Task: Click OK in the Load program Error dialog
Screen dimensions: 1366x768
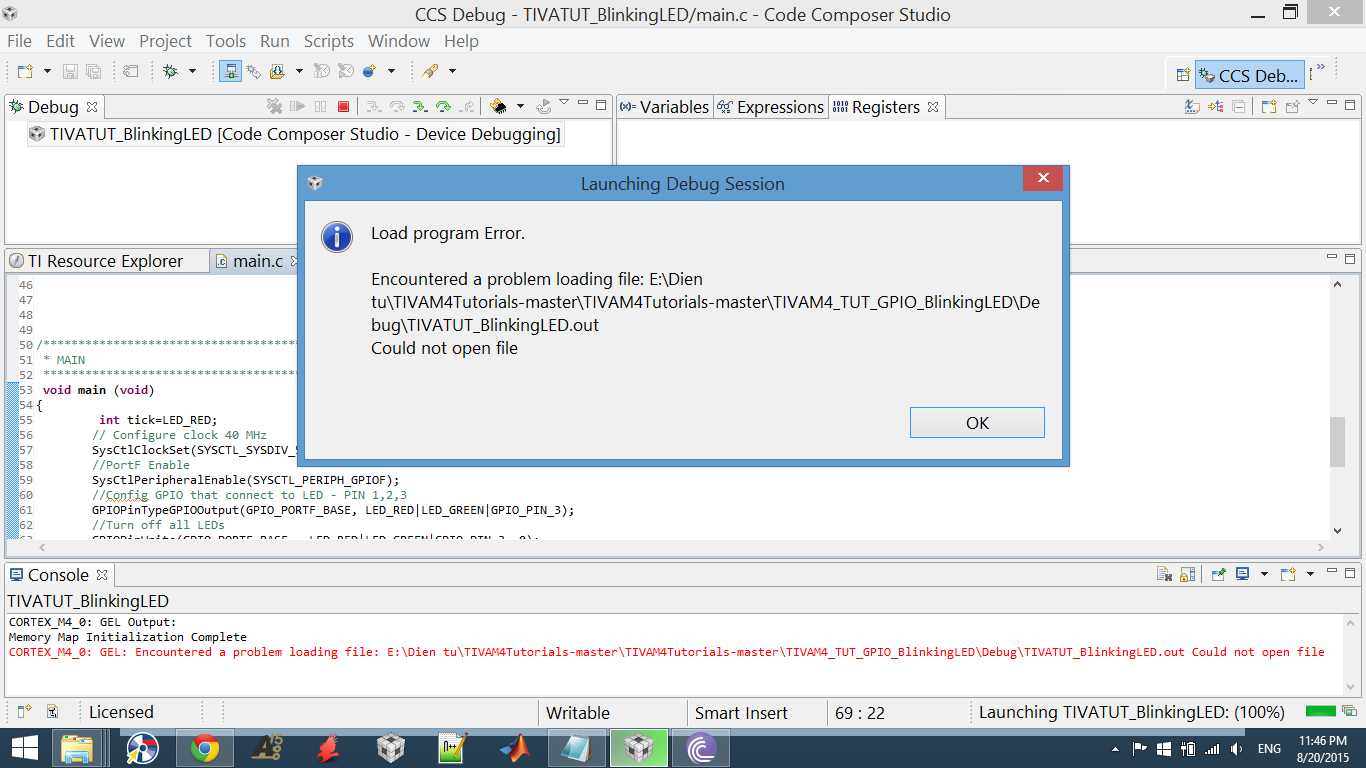Action: [x=977, y=423]
